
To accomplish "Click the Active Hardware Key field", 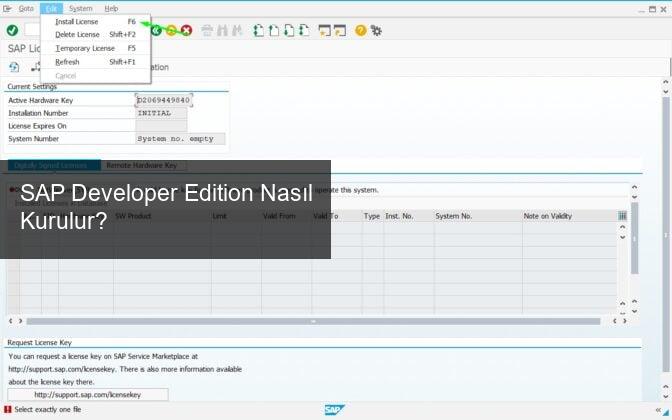I will (163, 101).
